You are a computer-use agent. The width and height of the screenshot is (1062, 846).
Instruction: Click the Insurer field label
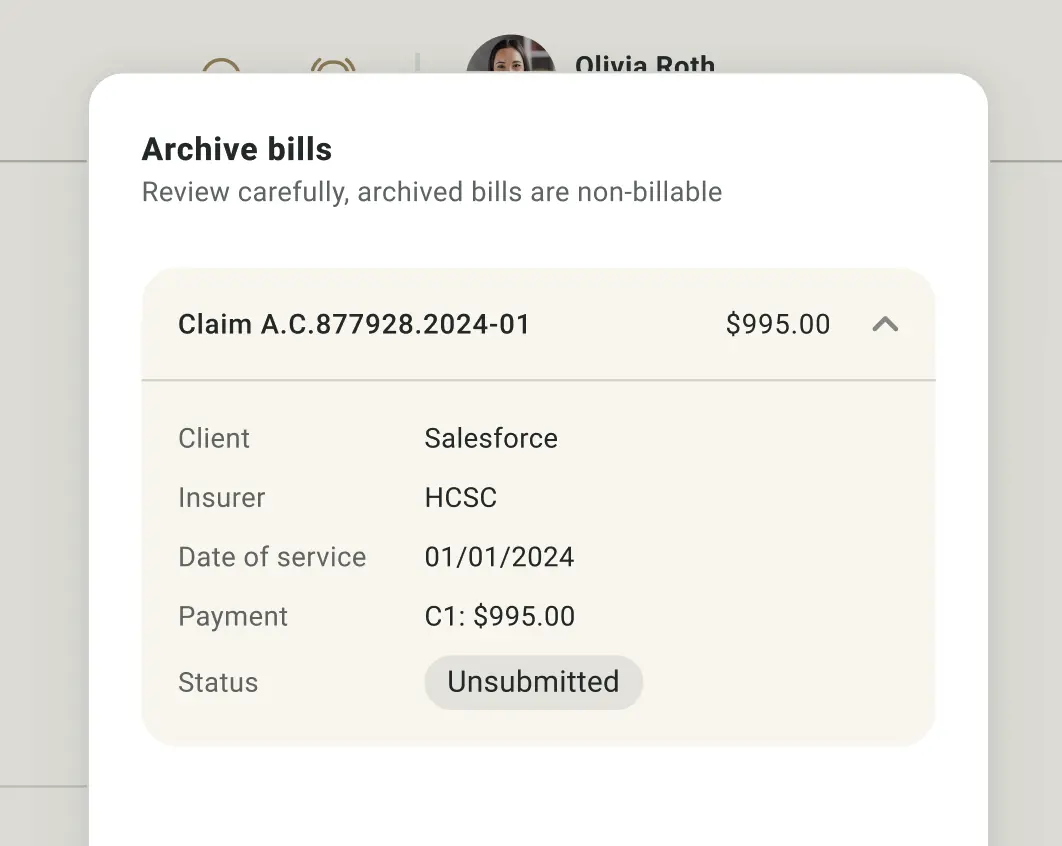click(221, 498)
